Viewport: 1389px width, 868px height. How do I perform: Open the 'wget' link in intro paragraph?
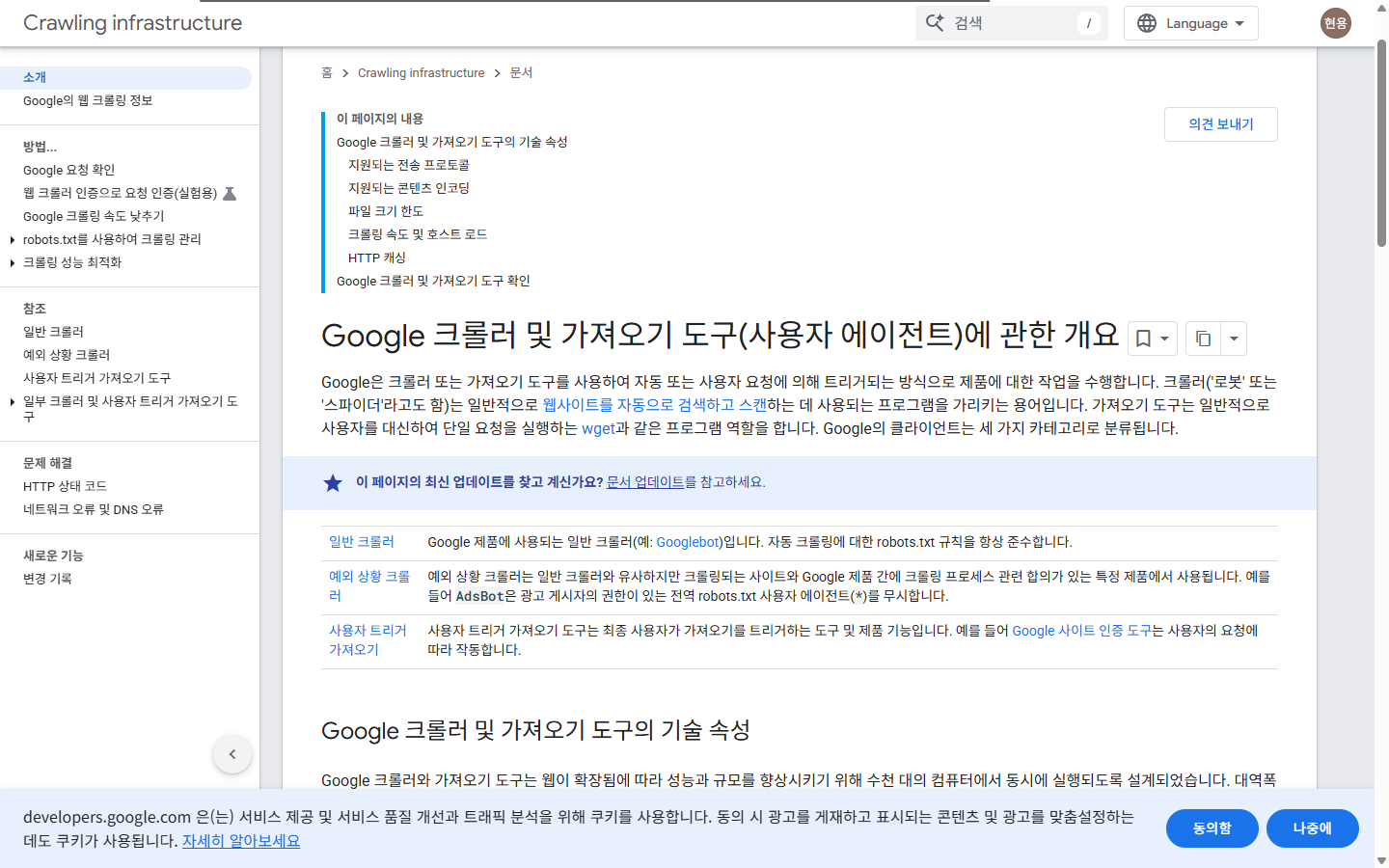coord(598,428)
